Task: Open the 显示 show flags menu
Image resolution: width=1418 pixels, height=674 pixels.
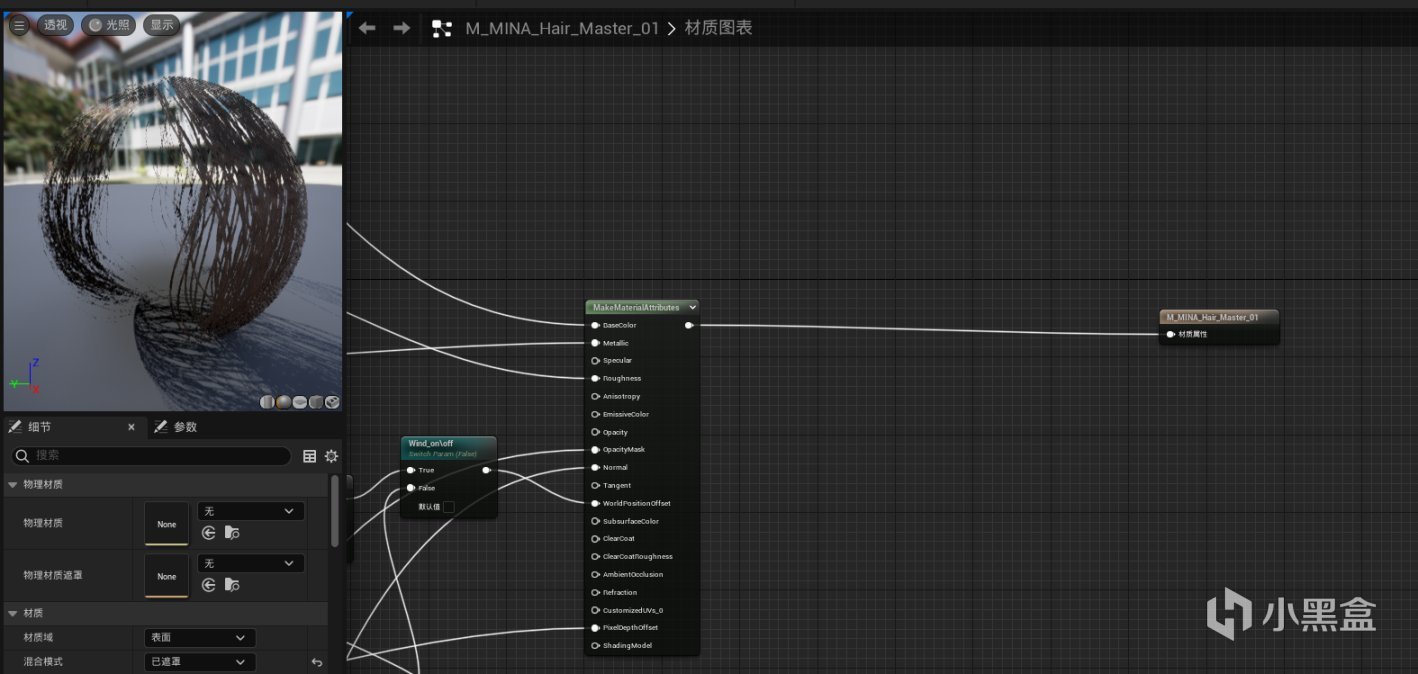Action: pos(161,25)
